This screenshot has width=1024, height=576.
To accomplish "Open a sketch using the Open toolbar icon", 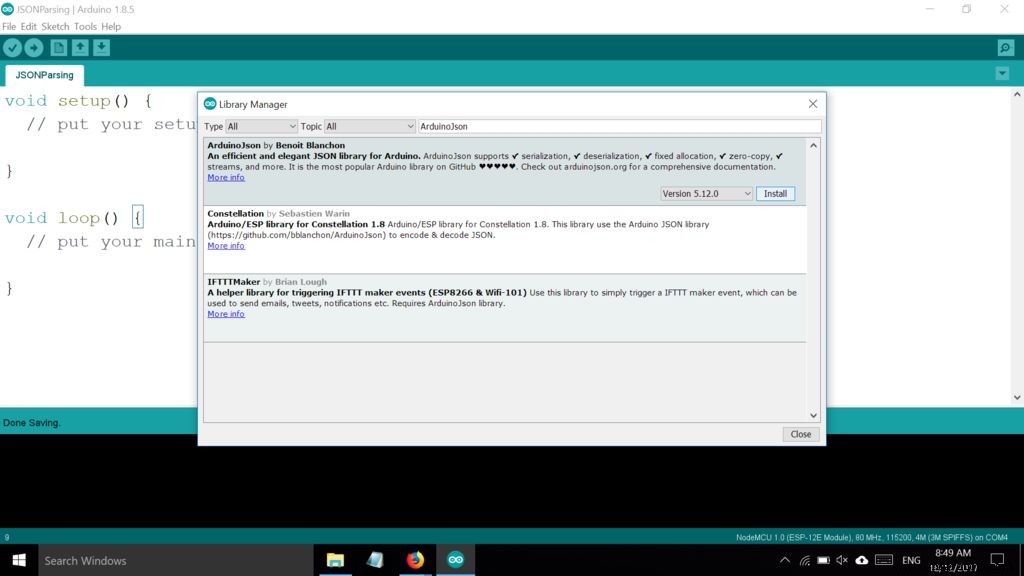I will coord(80,47).
